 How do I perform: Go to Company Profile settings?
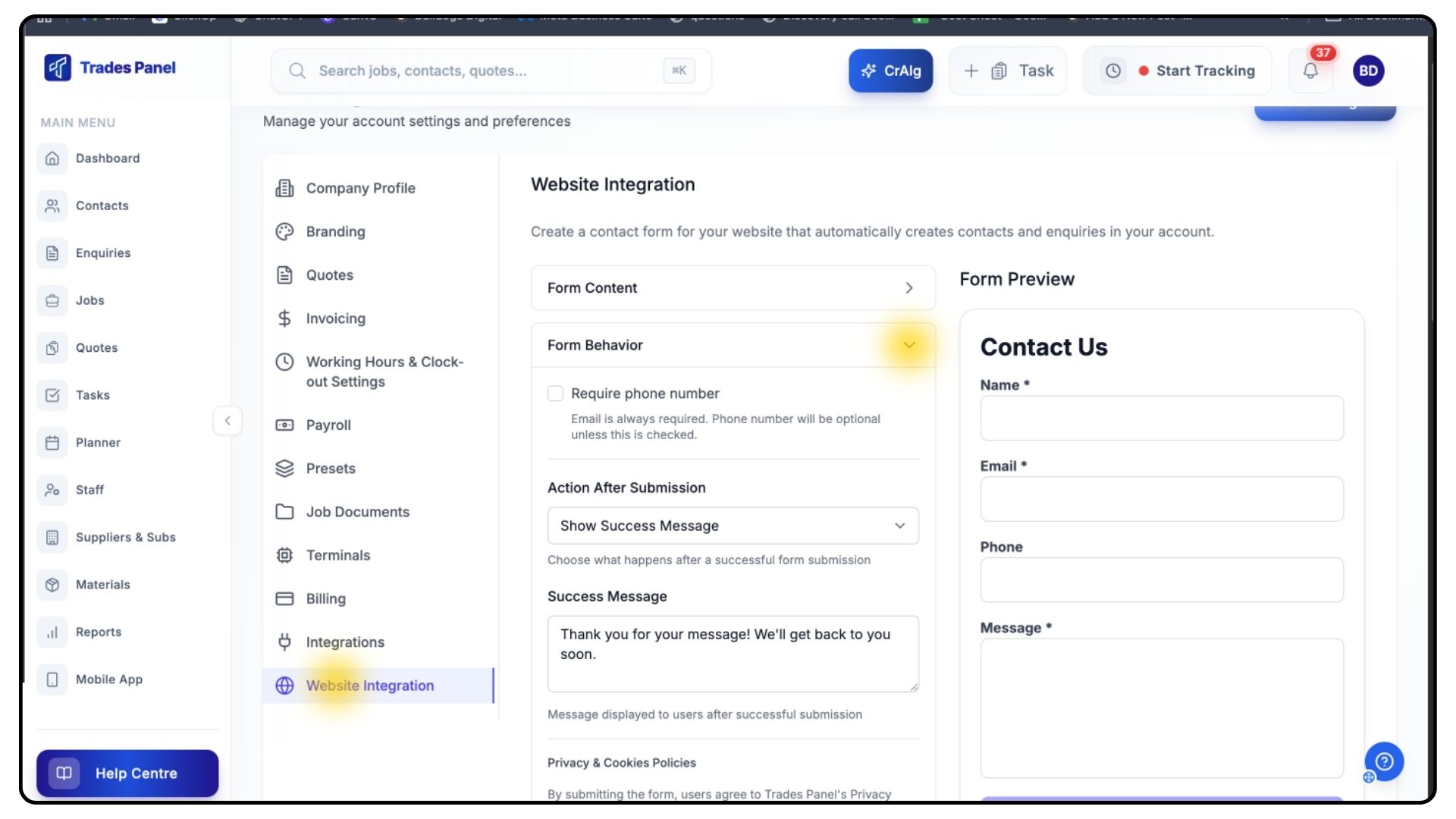(360, 188)
